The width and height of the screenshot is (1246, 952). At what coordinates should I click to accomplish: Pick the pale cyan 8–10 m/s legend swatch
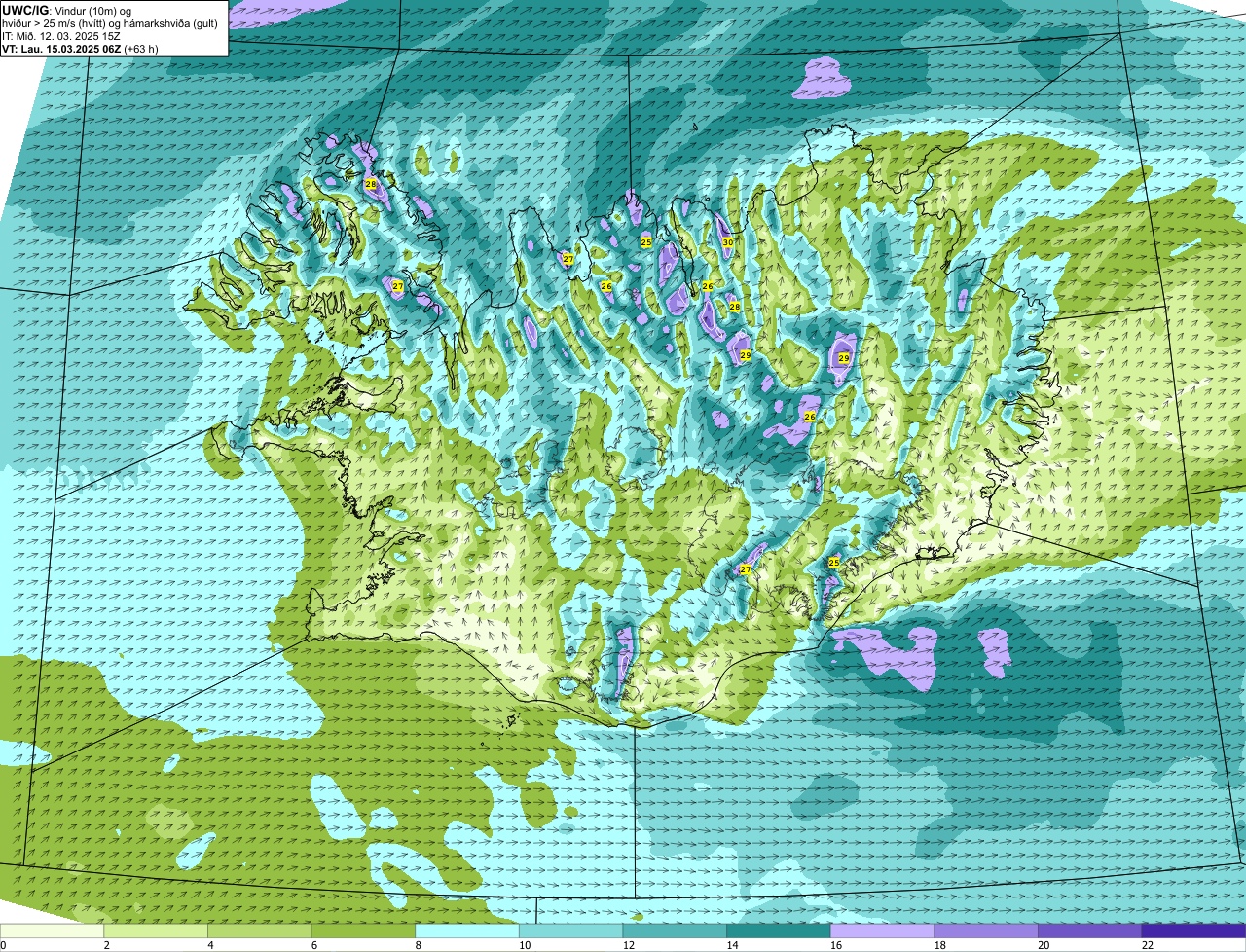[x=467, y=931]
